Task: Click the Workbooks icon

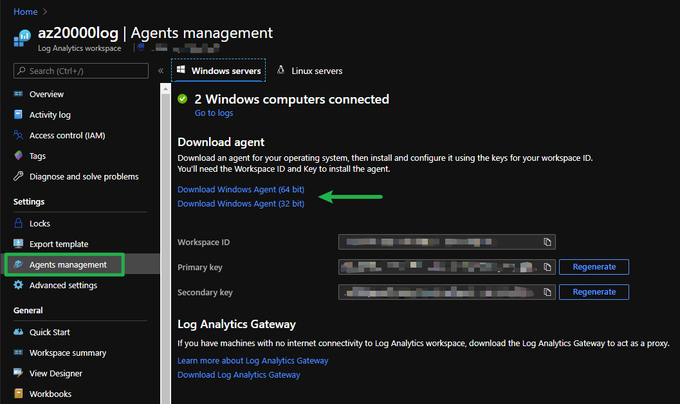Action: coord(18,394)
